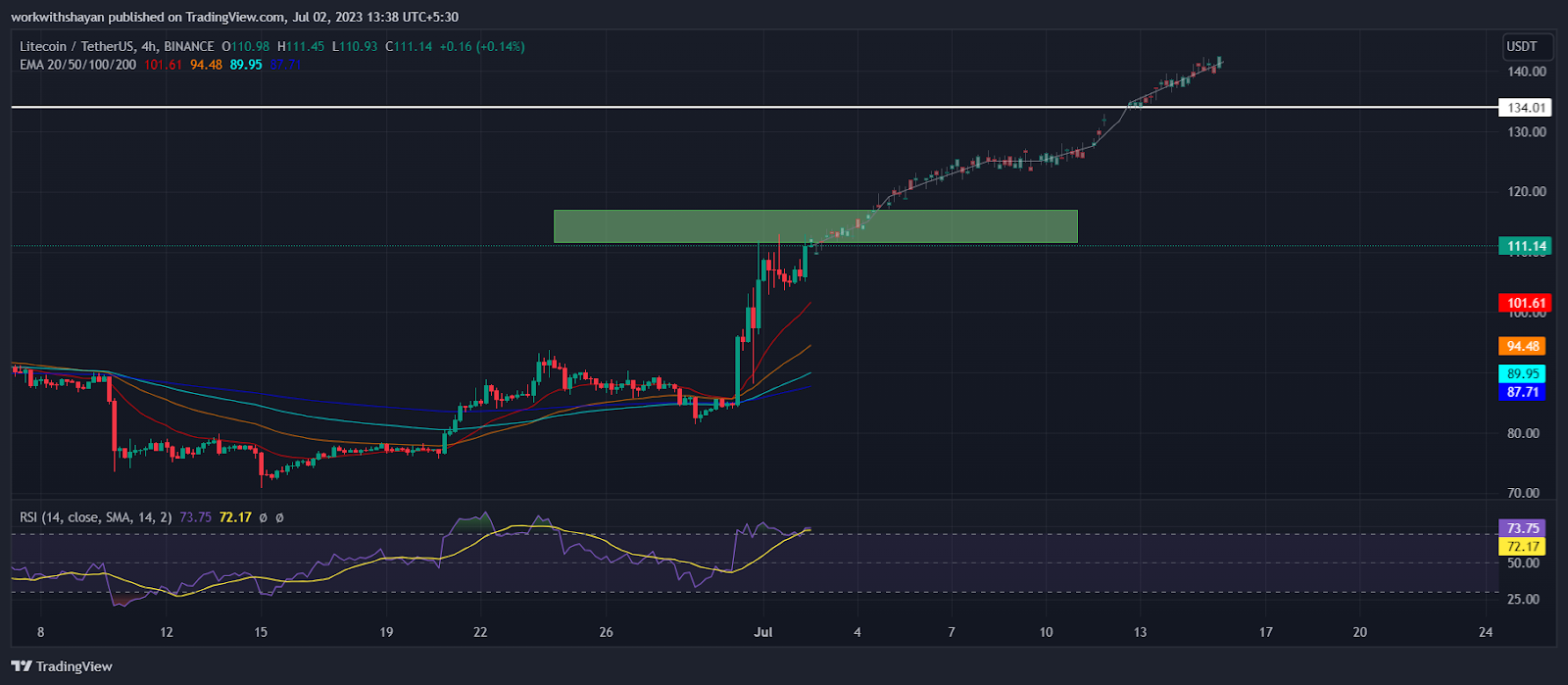This screenshot has width=1568, height=685.
Task: Select the RSI (14, close, SMA, 14, 2) legend
Action: 96,516
